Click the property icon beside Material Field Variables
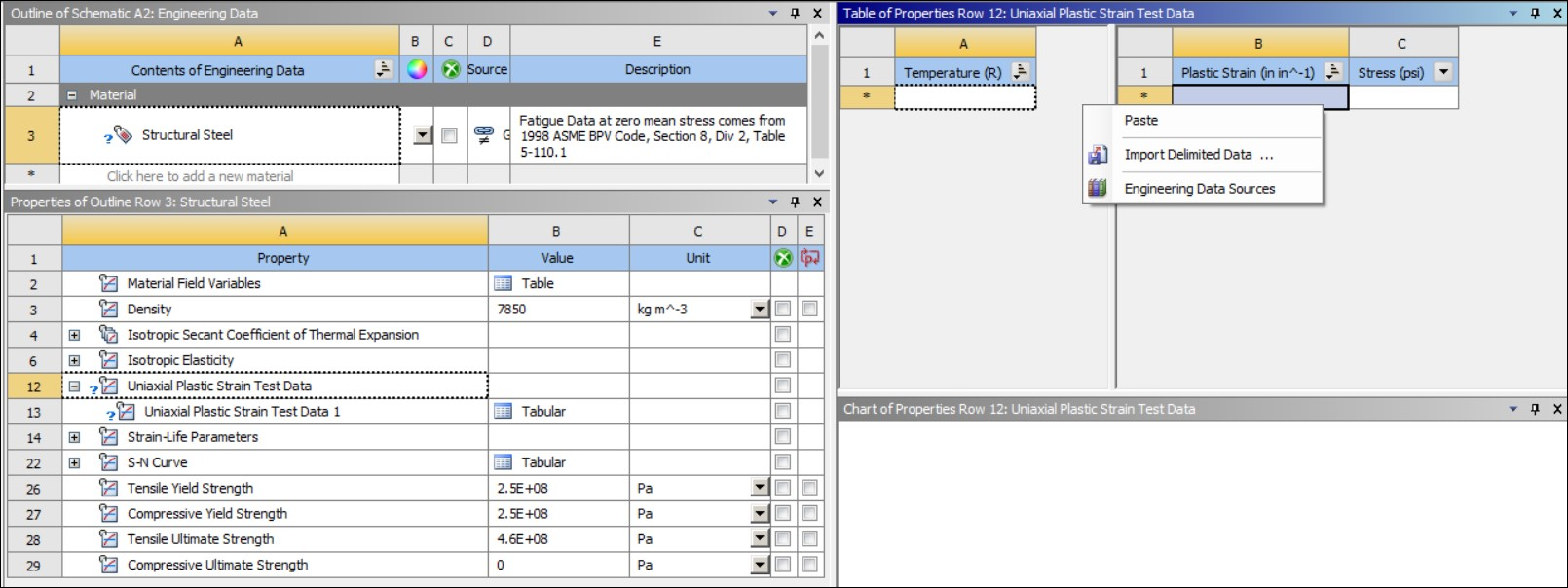1568x588 pixels. (109, 283)
